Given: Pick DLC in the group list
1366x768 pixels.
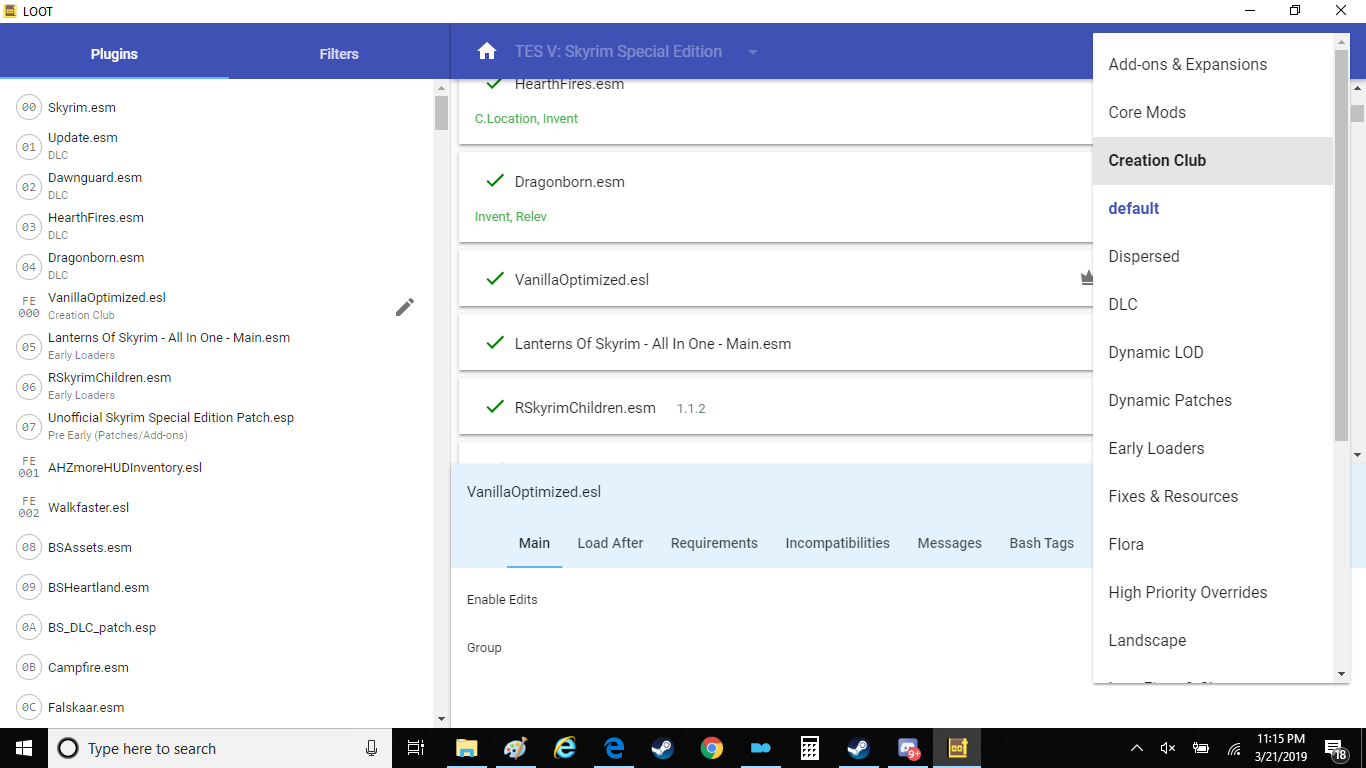Looking at the screenshot, I should [x=1213, y=305].
